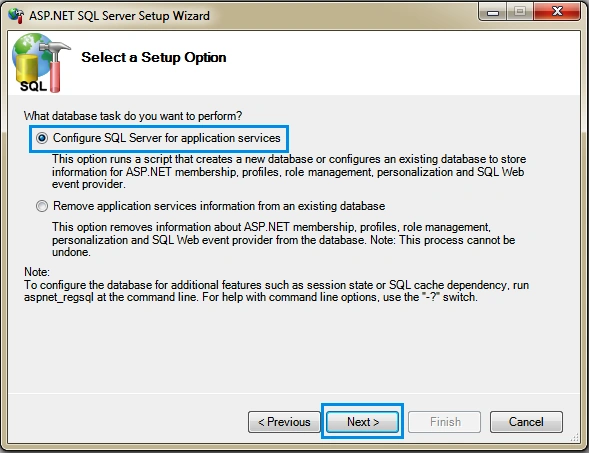589x453 pixels.
Task: Proceed by clicking the Next button
Action: coord(362,422)
